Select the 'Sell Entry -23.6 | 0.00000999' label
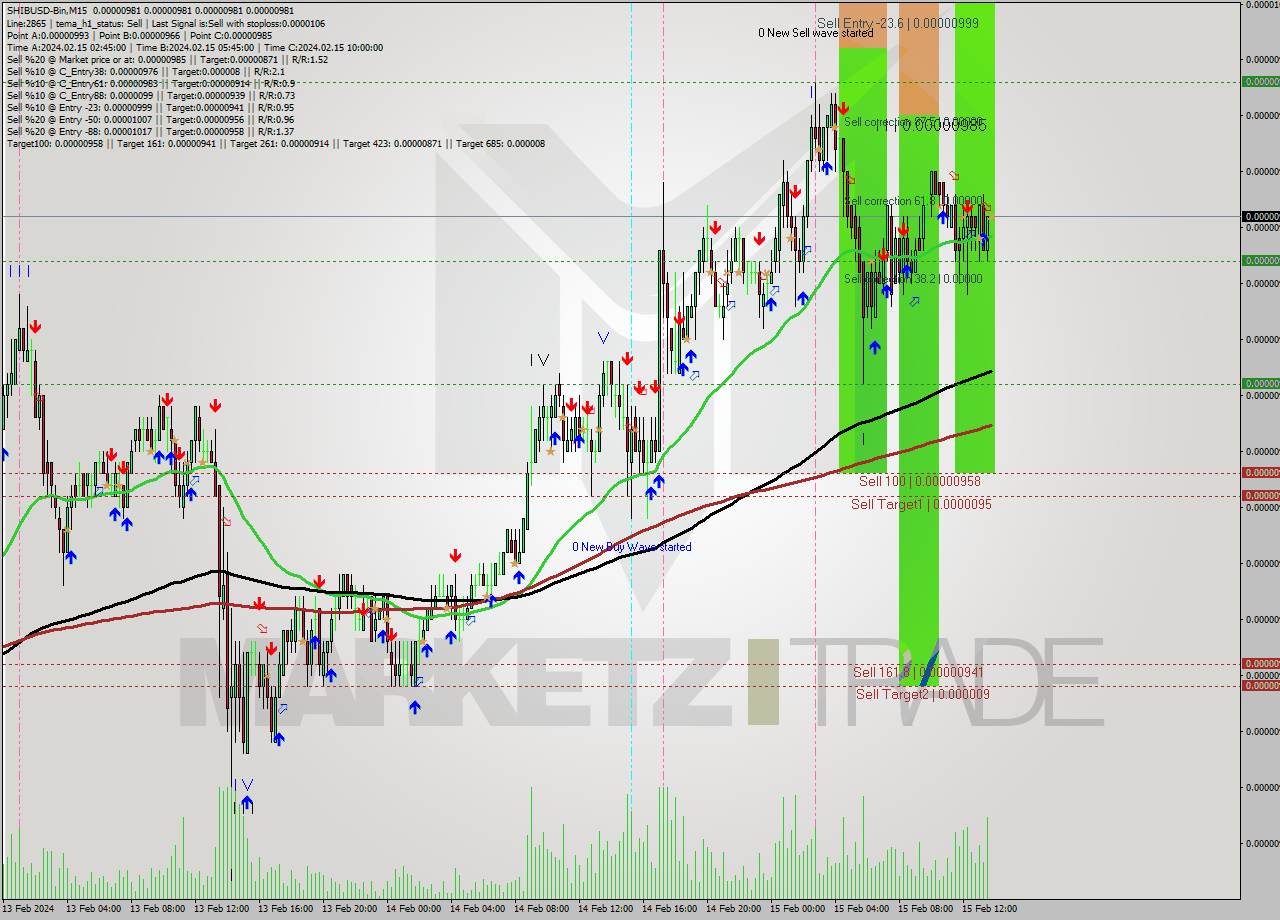Screen dimensions: 1280x920 tap(897, 23)
